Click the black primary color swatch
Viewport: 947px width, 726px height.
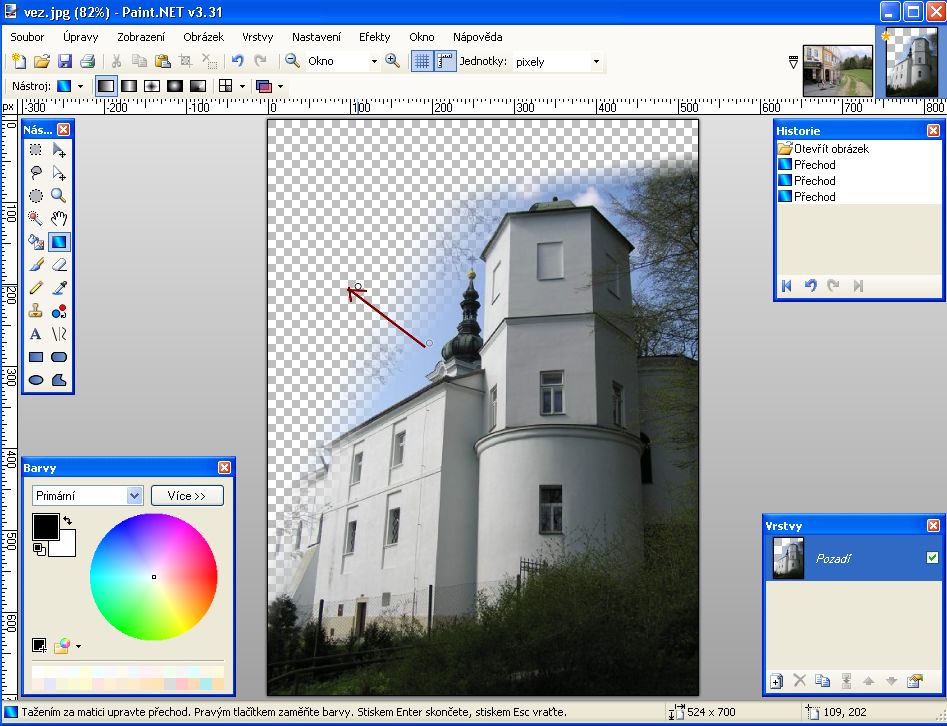click(45, 527)
